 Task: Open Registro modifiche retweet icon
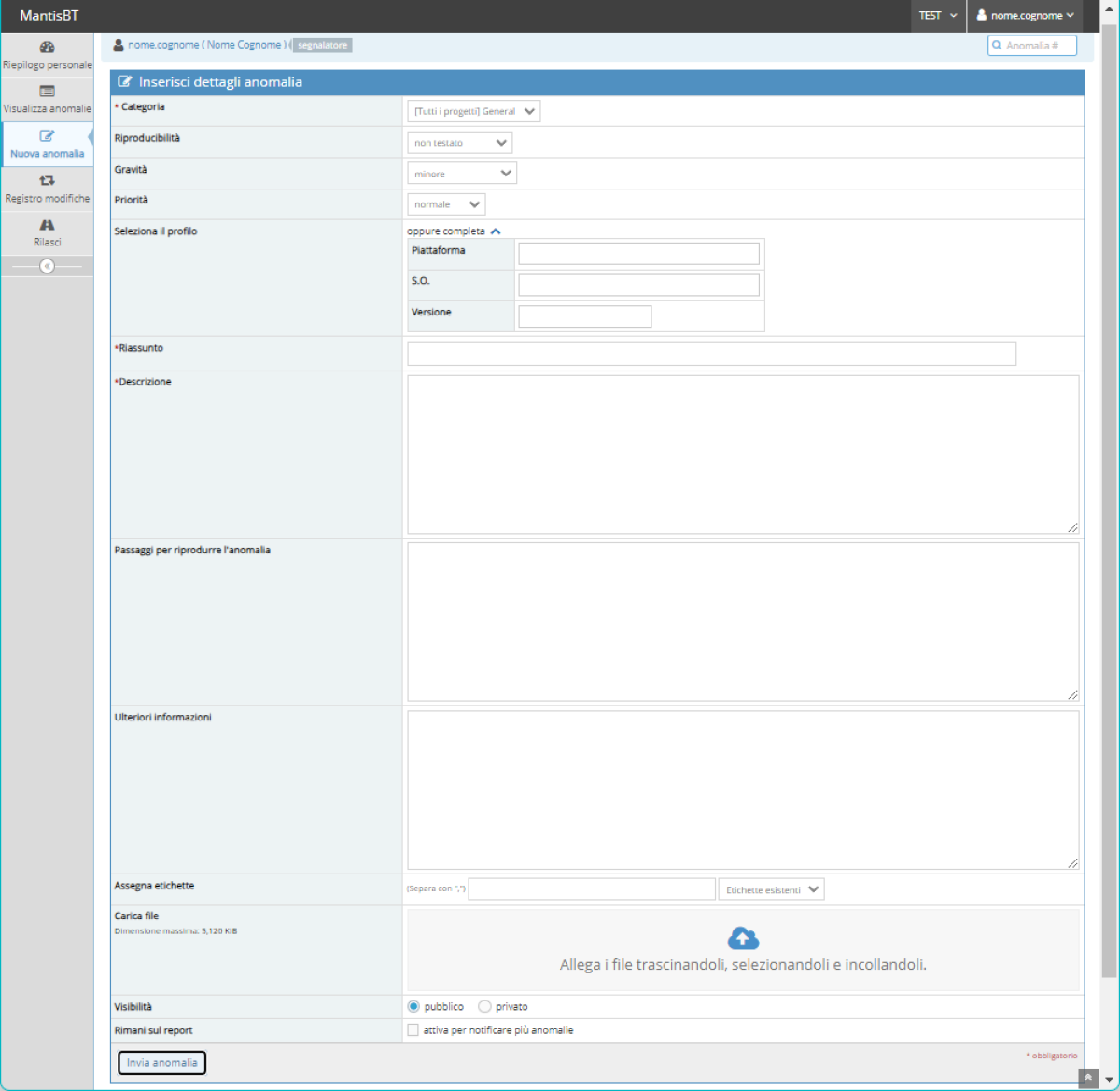pos(47,181)
